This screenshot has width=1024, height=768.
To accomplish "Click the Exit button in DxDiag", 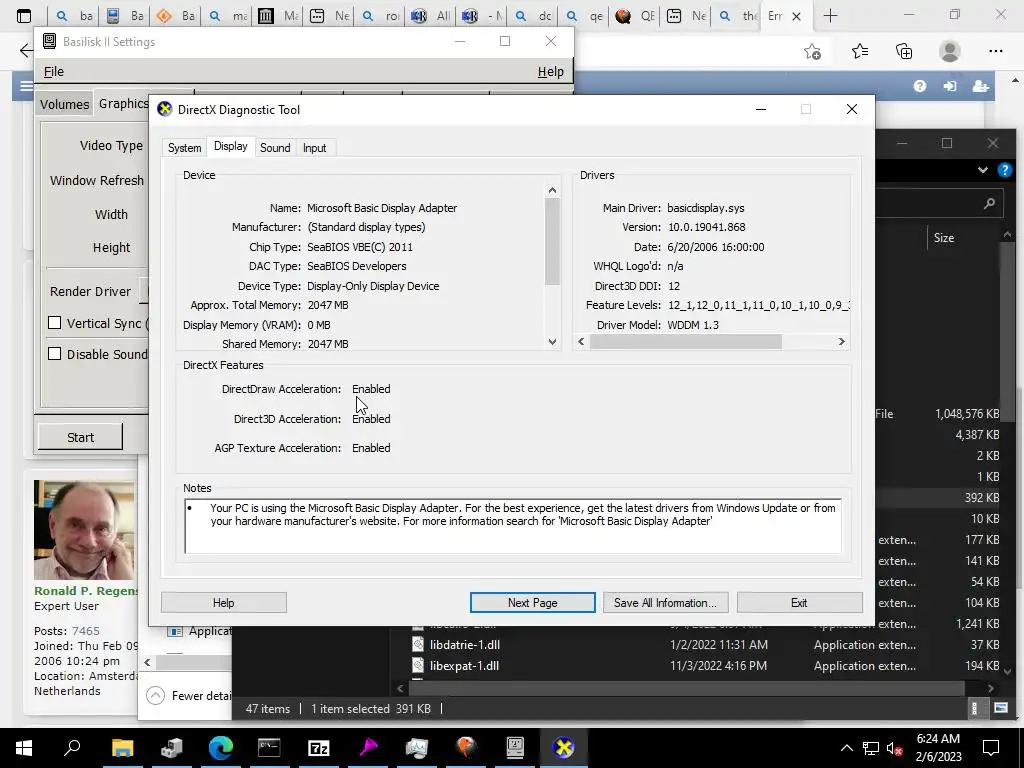I will (x=799, y=603).
